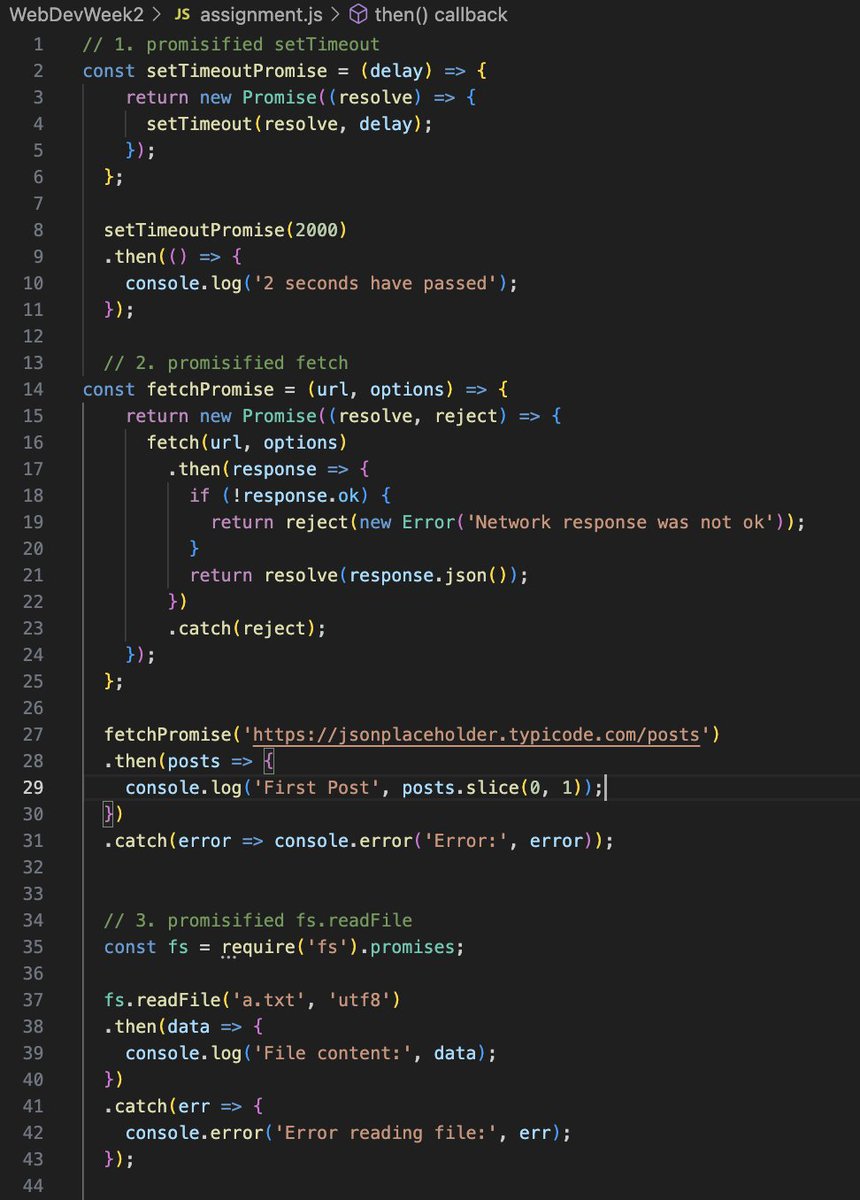Open the then() callback breadcrumb
This screenshot has width=860, height=1200.
tap(440, 15)
